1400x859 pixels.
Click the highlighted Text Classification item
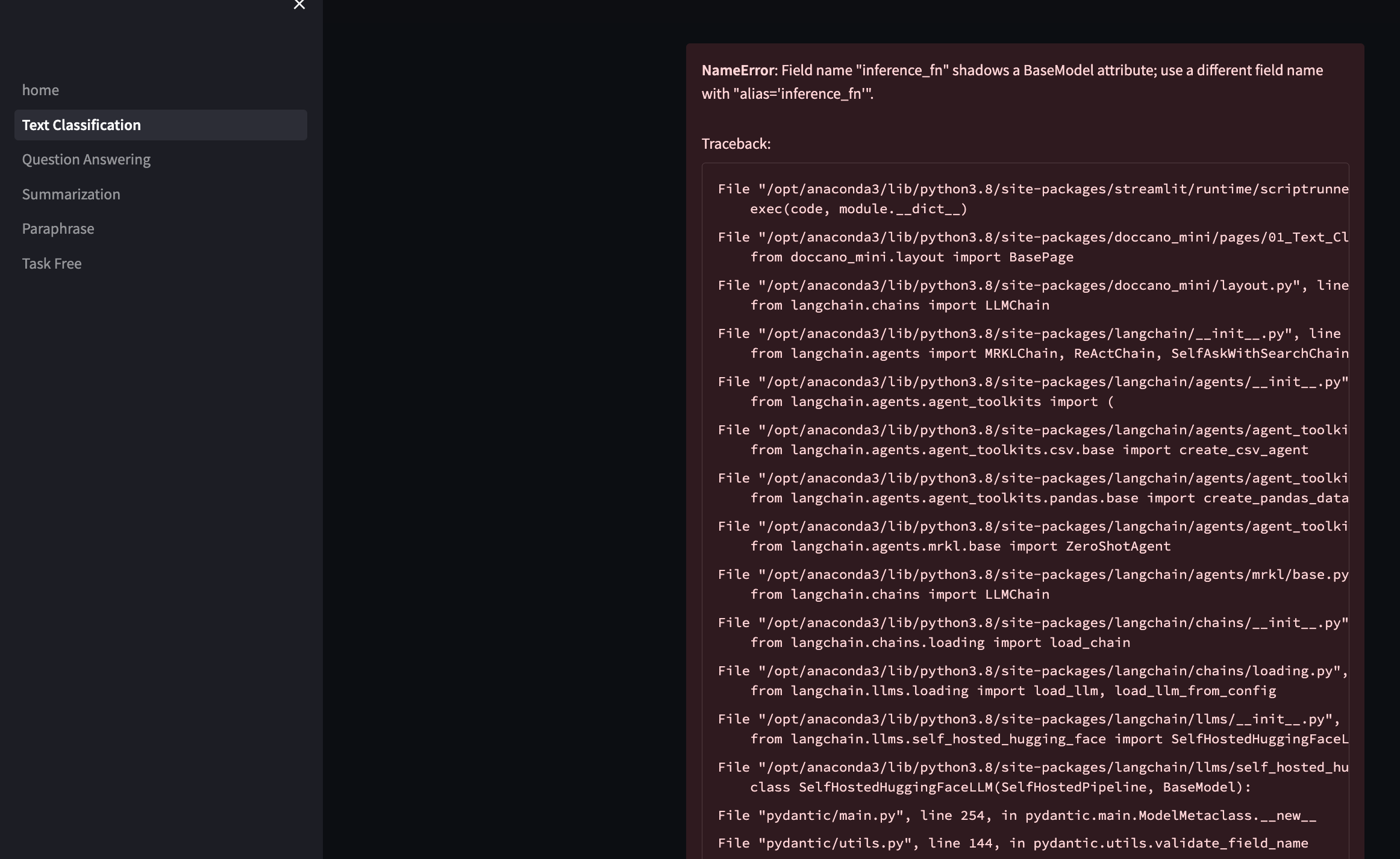(x=81, y=125)
